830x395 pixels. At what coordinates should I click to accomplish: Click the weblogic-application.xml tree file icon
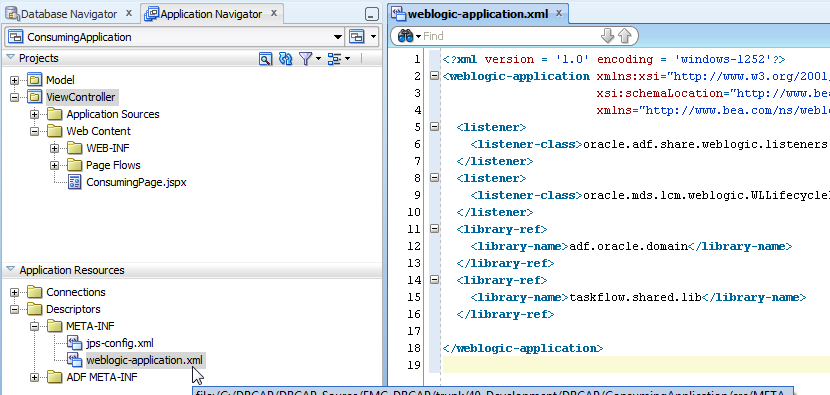74,360
